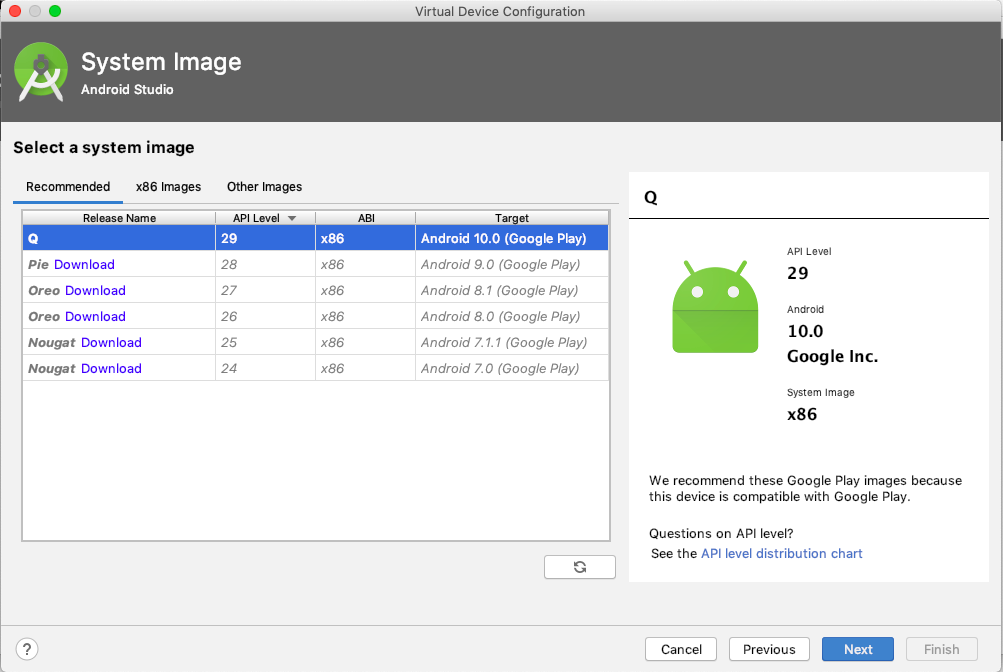Viewport: 1003px width, 672px height.
Task: Open the API level distribution chart link
Action: 781,553
